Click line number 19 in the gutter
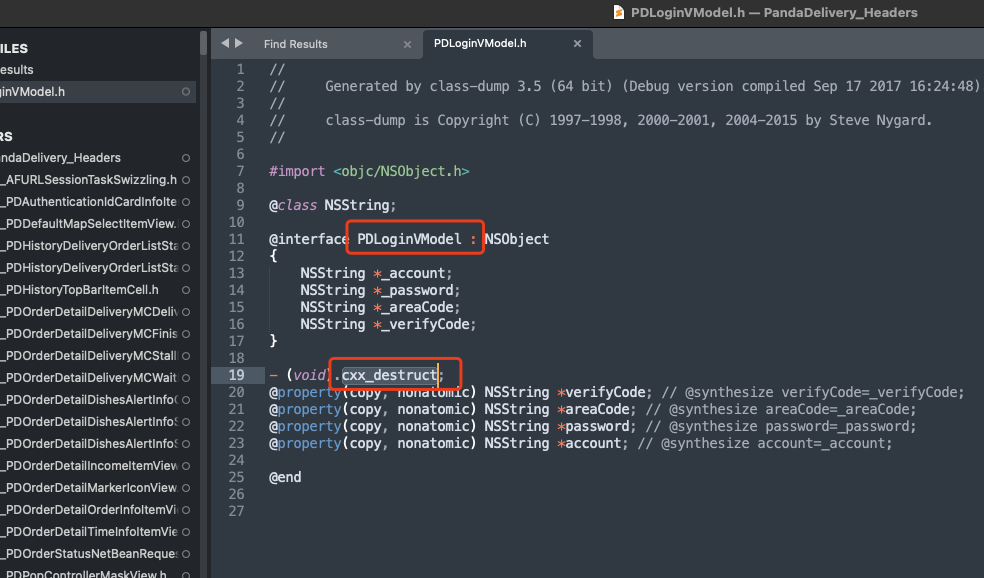 pos(236,375)
